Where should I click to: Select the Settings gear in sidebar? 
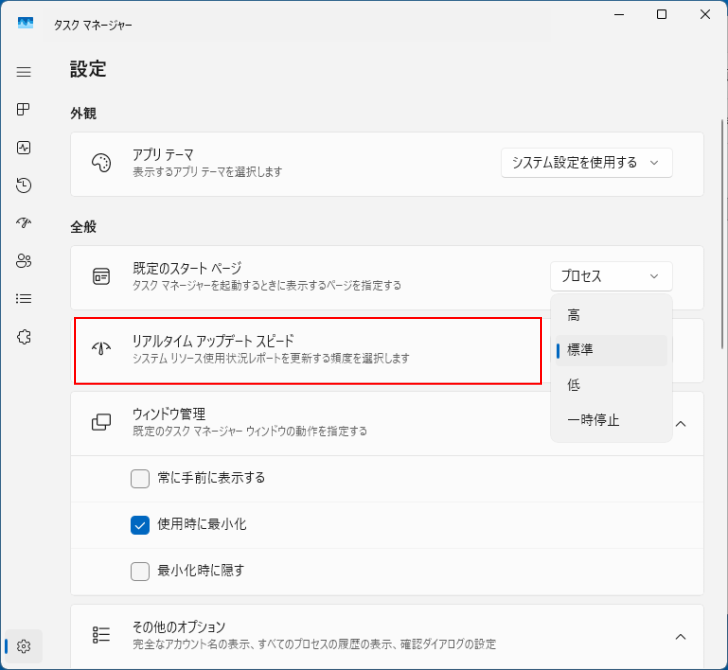coord(24,646)
